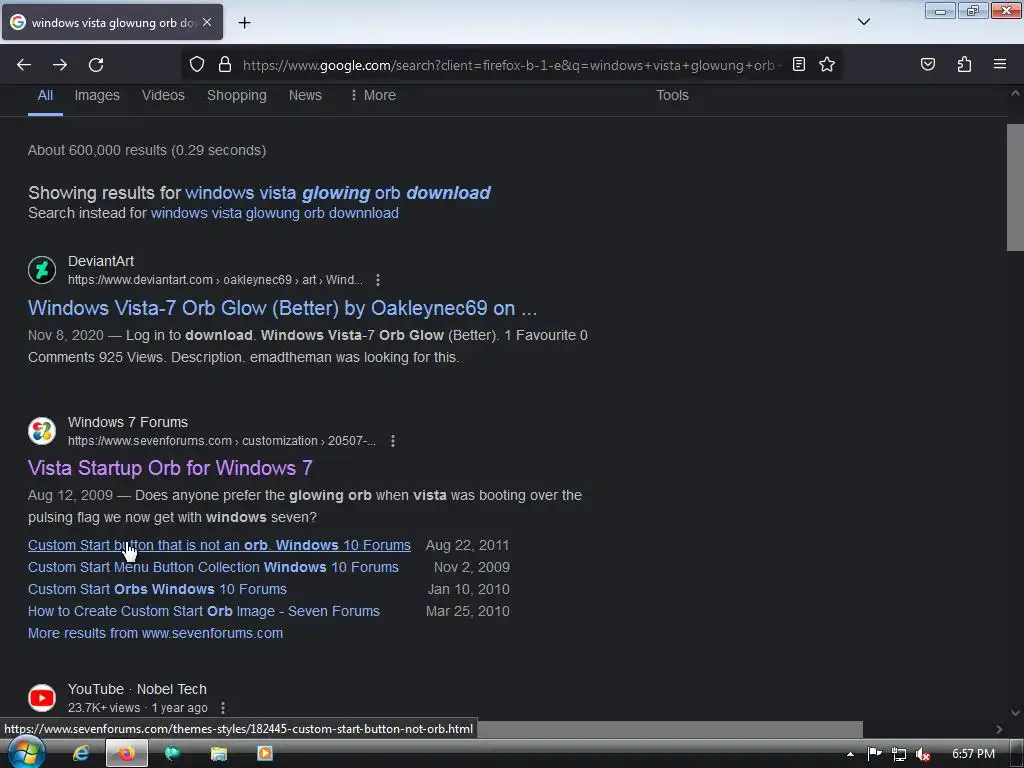Click the network tray icon
The height and width of the screenshot is (768, 1024).
pos(899,754)
